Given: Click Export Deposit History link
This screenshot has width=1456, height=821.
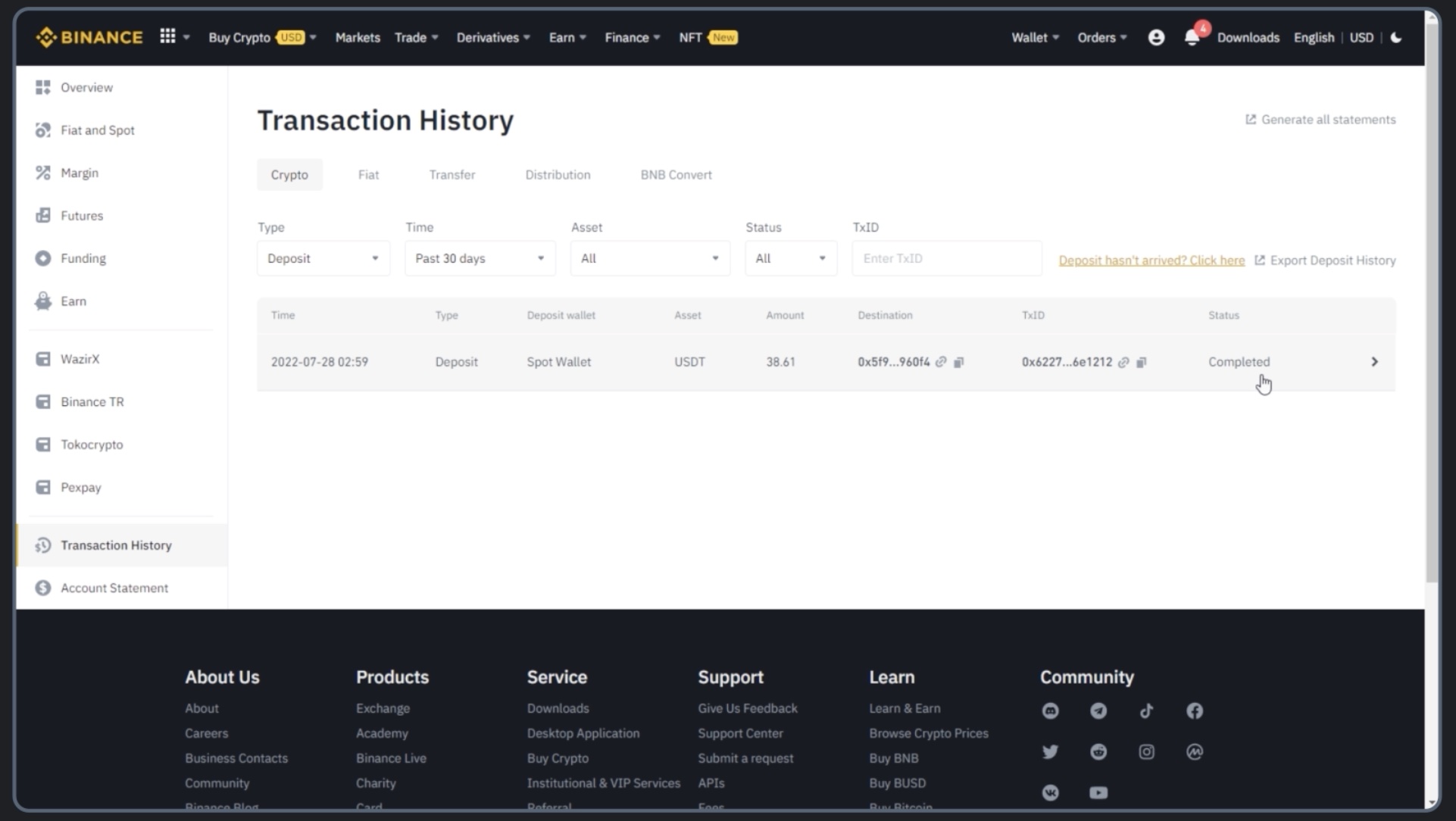Looking at the screenshot, I should 1325,260.
